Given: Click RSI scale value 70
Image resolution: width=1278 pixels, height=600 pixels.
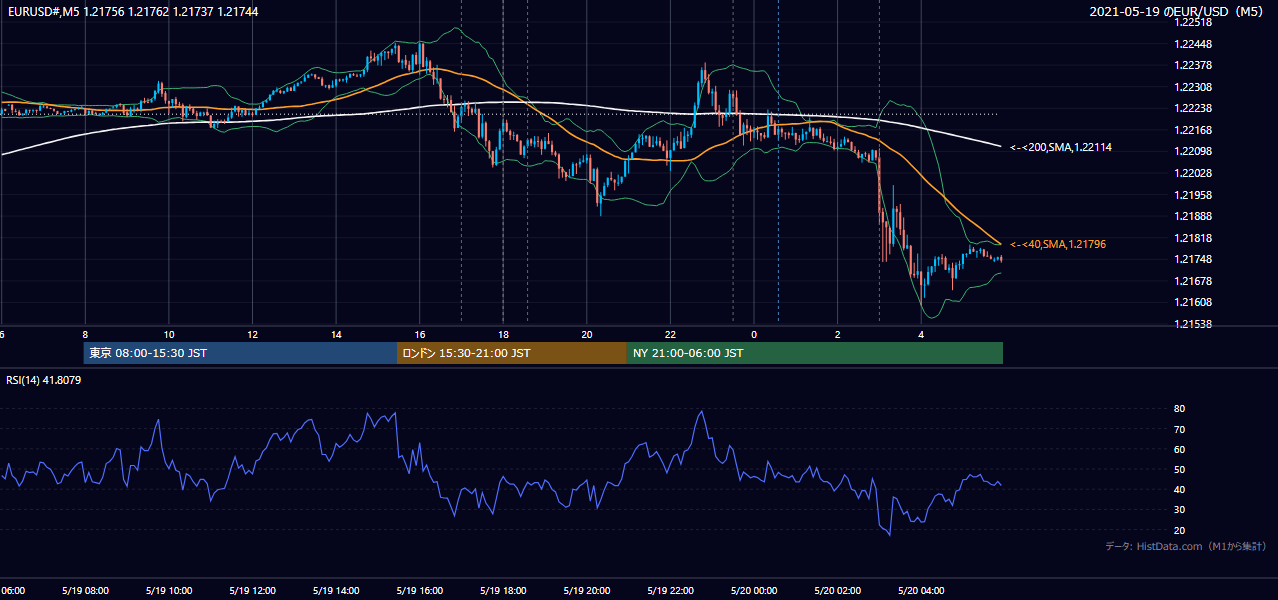Looking at the screenshot, I should [1180, 429].
